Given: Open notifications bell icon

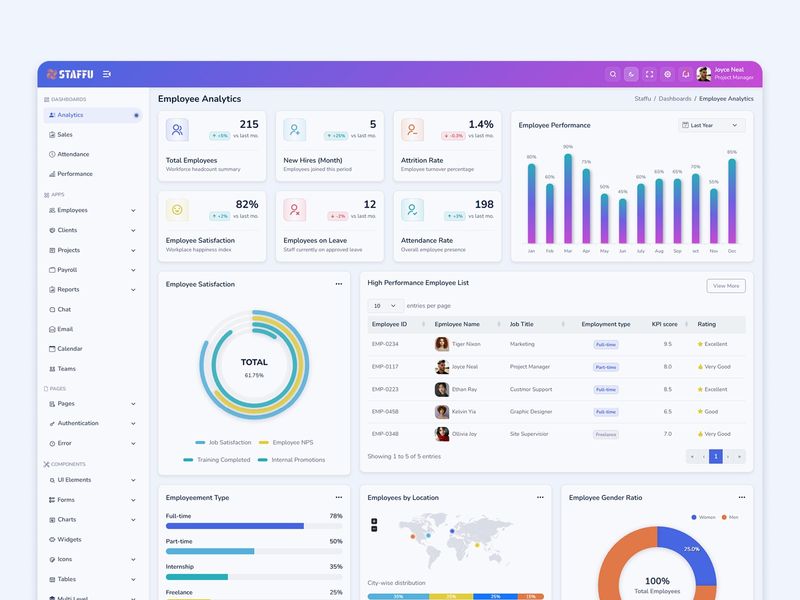Looking at the screenshot, I should pyautogui.click(x=686, y=74).
